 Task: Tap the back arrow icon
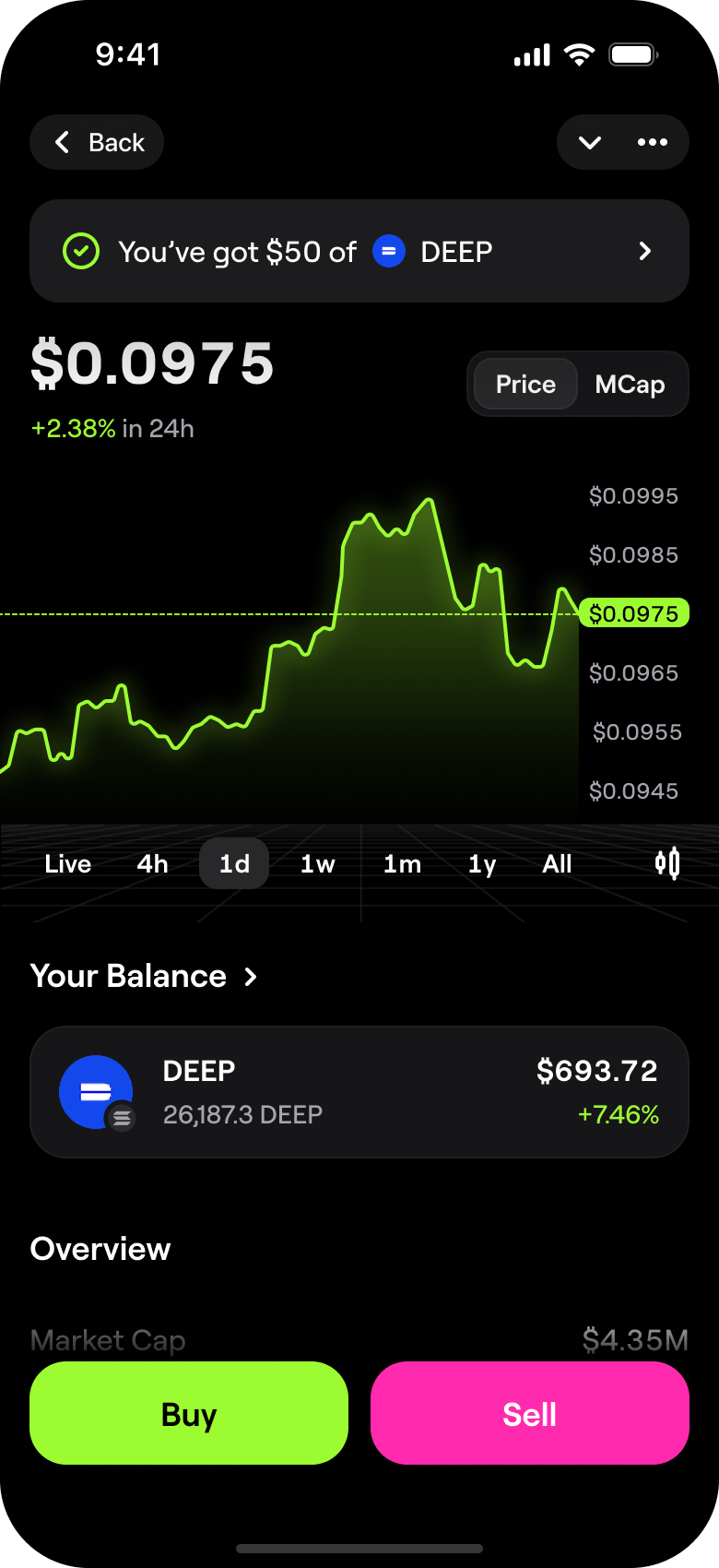(x=63, y=142)
